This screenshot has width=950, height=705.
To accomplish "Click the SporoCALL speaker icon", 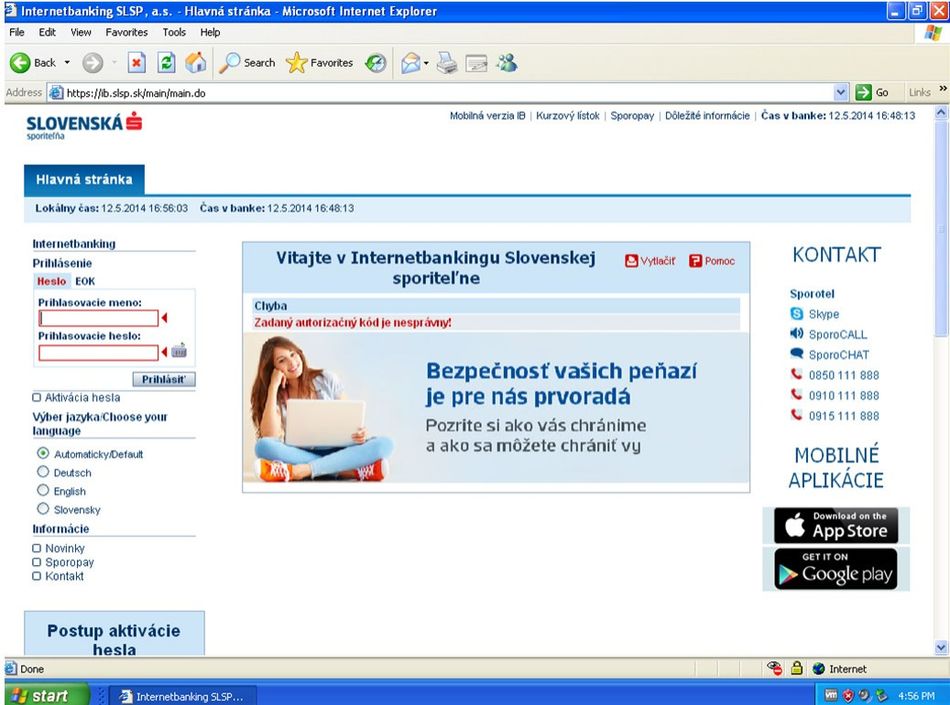I will (x=797, y=334).
